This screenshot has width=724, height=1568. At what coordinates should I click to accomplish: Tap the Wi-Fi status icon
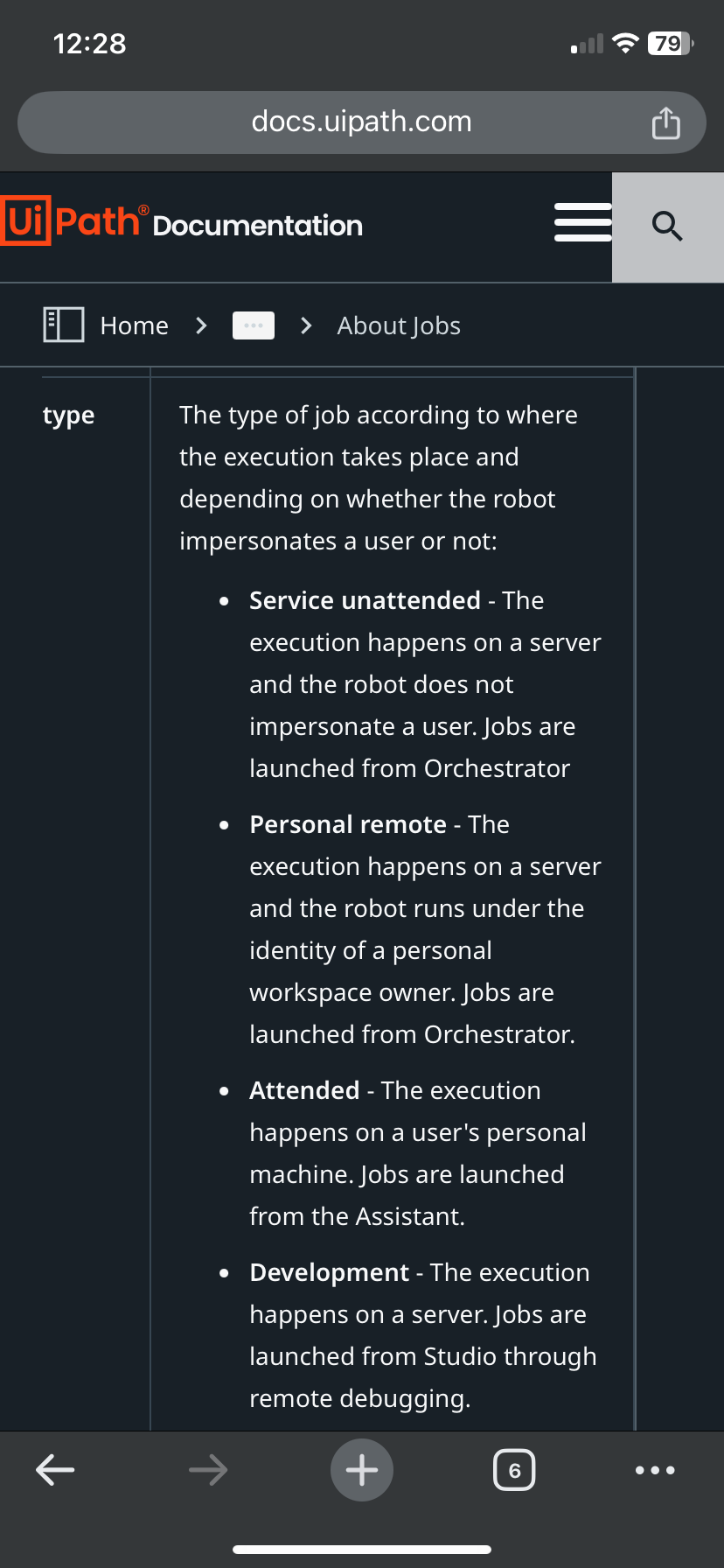click(624, 42)
